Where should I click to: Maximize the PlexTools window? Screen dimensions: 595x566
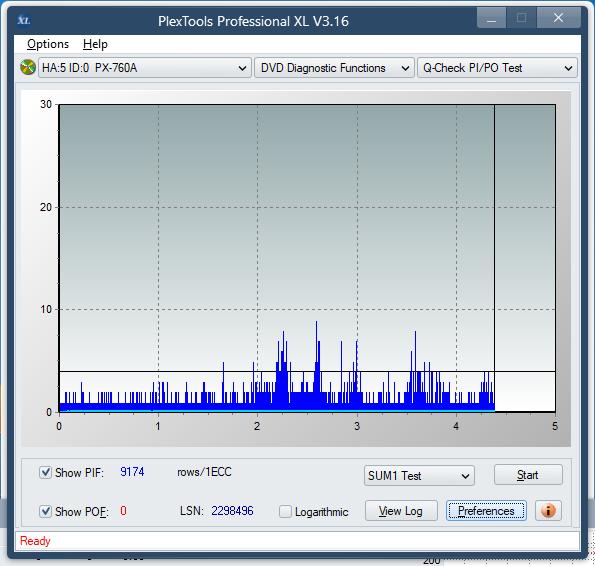point(521,18)
